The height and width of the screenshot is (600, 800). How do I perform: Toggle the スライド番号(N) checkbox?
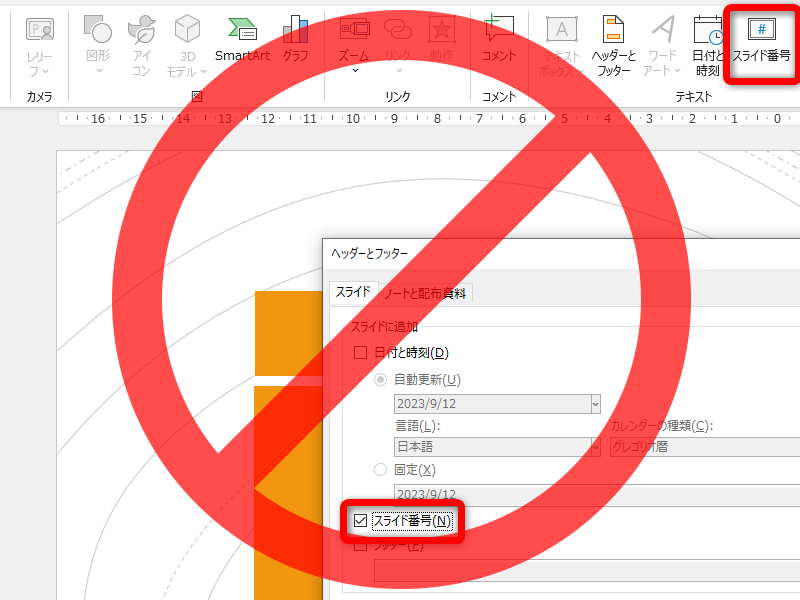click(360, 521)
